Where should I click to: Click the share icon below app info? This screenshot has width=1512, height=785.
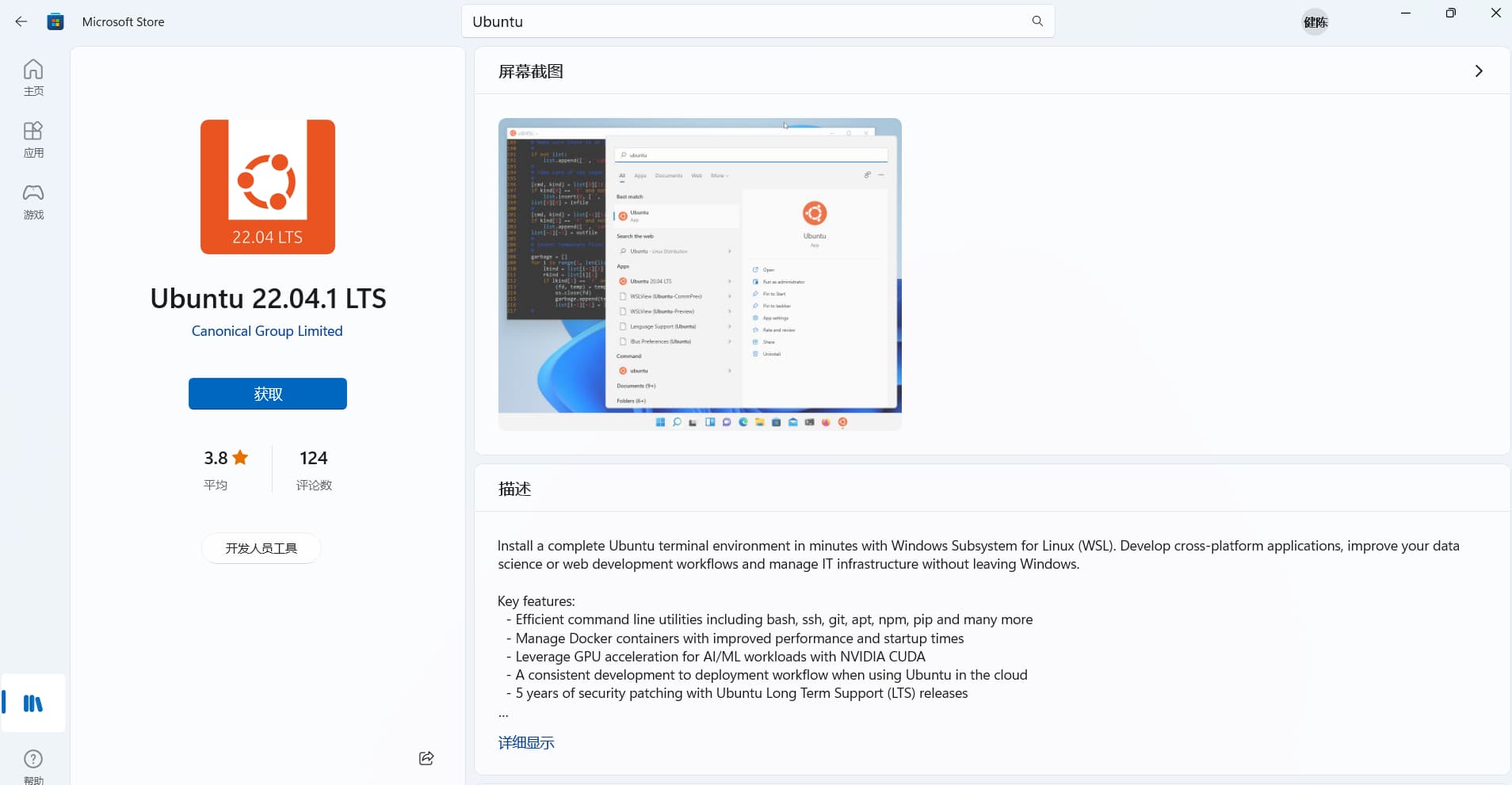426,758
